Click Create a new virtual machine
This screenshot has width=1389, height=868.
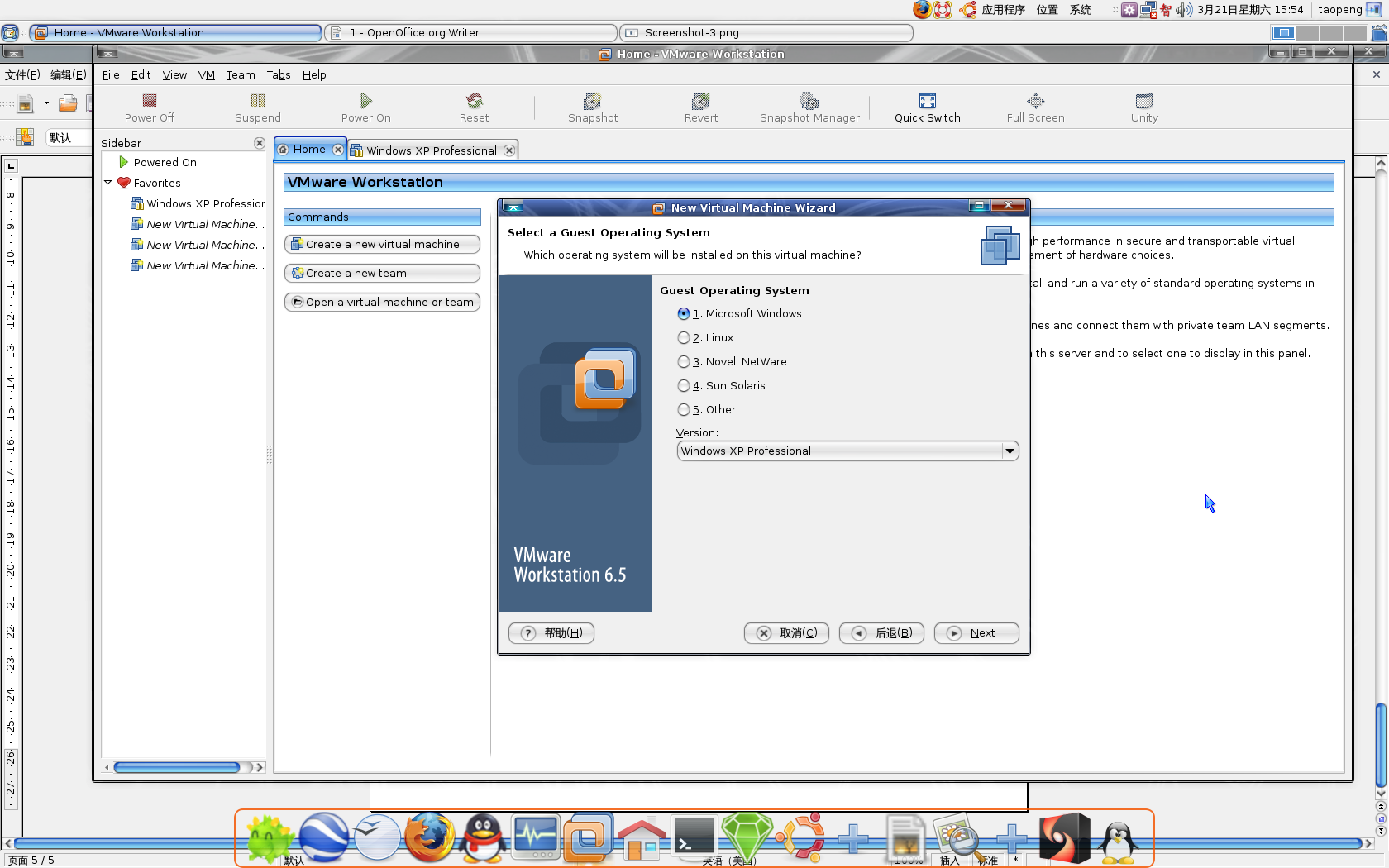click(x=382, y=245)
